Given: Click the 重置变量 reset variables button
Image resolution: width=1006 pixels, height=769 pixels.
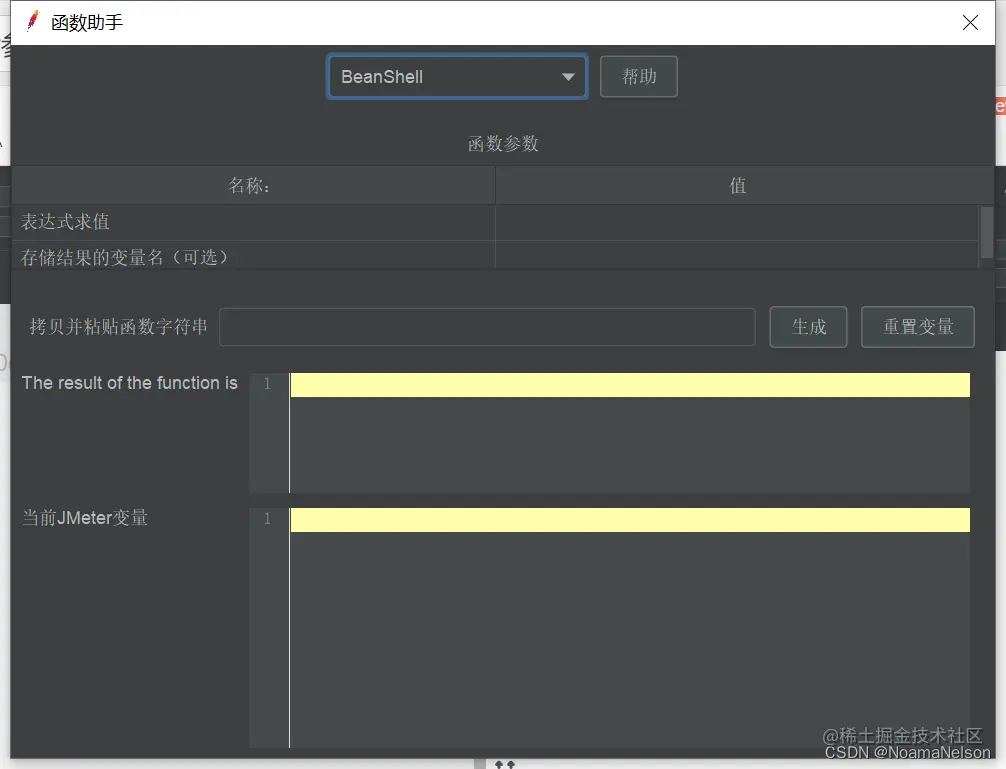Looking at the screenshot, I should 917,327.
